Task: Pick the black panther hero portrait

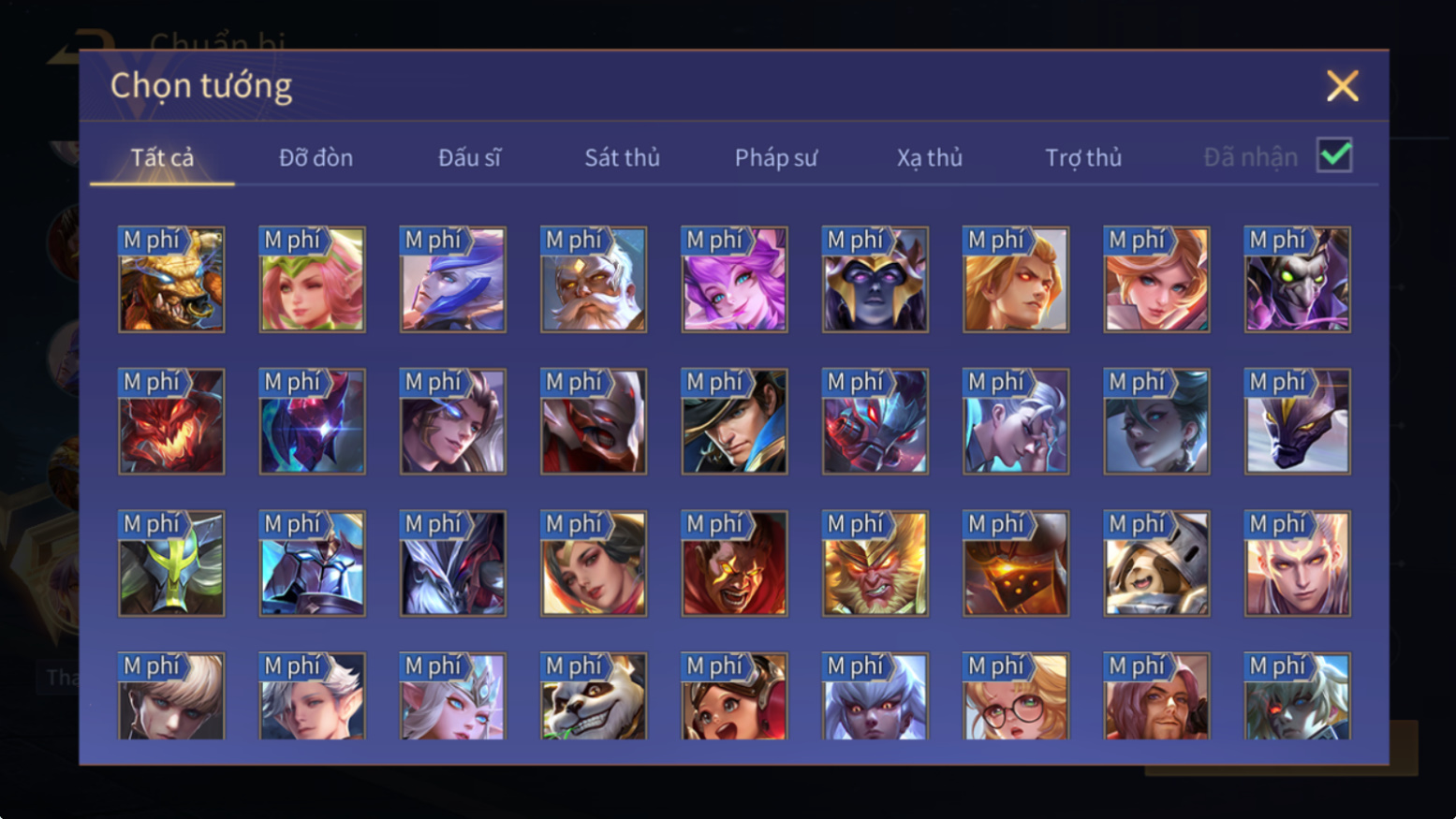Action: (x=1298, y=421)
